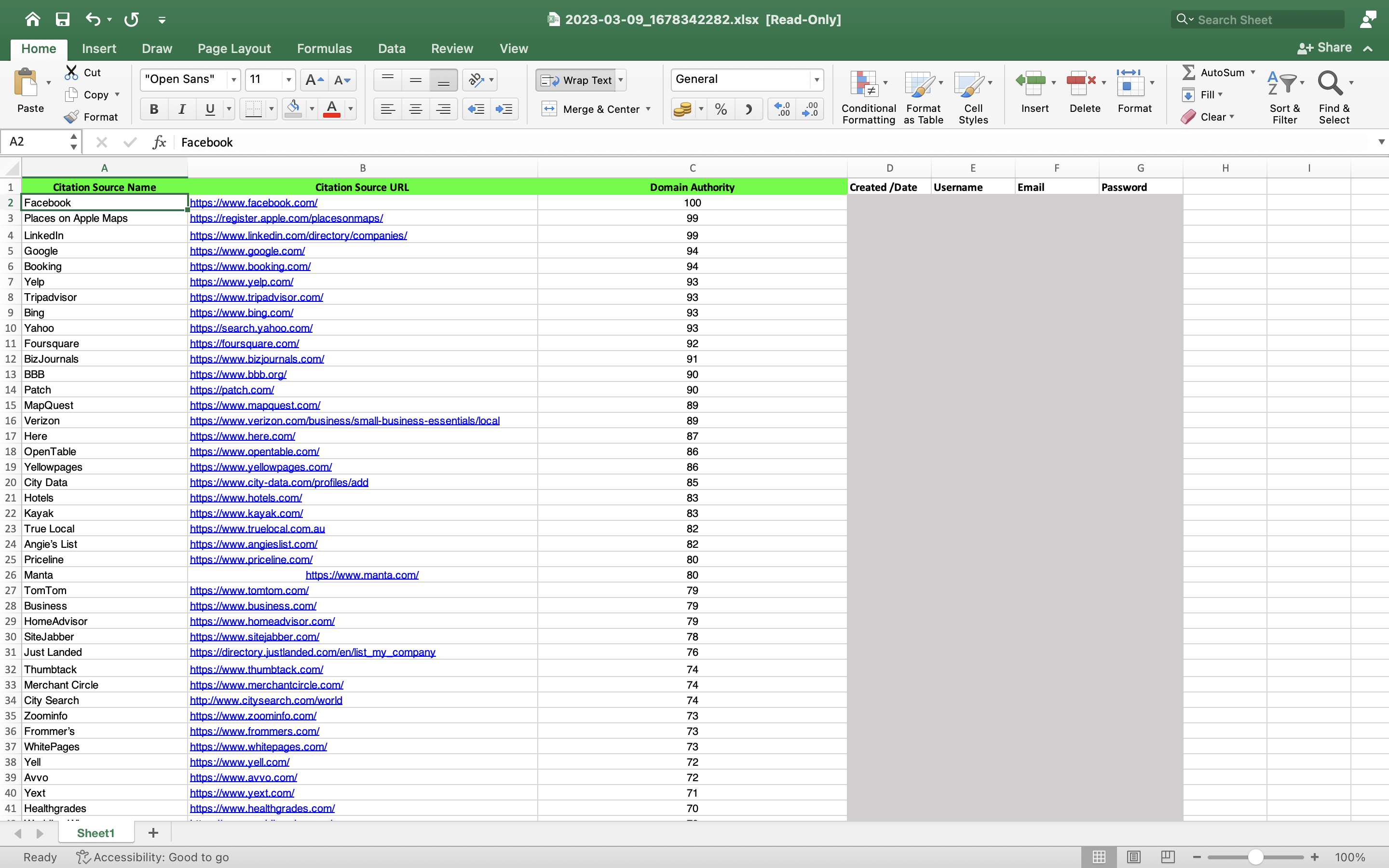The height and width of the screenshot is (868, 1389).
Task: Open the tripadvisor.com hyperlink
Action: 257,298
